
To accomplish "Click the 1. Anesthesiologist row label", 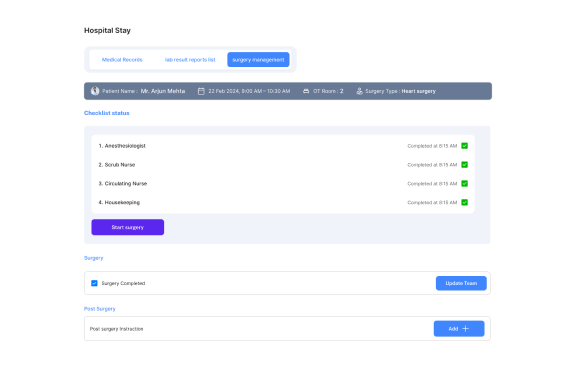I will click(x=122, y=146).
